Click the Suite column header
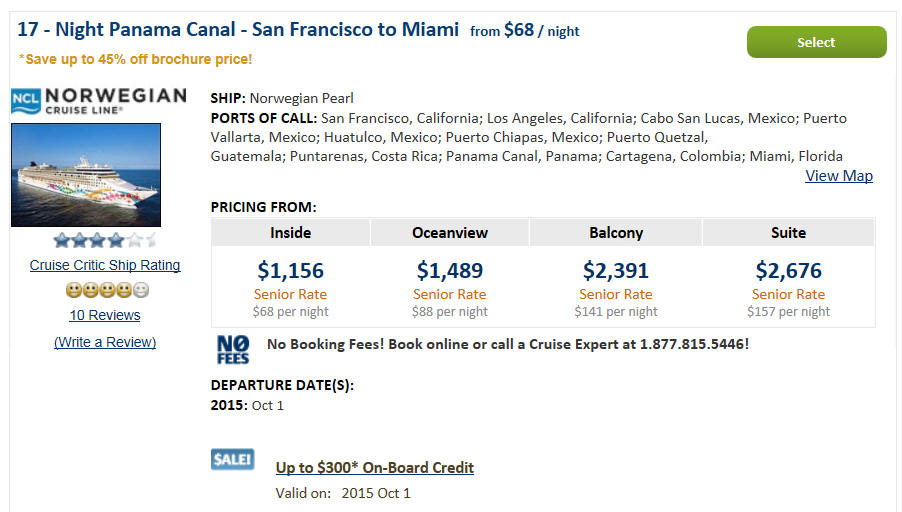The image size is (902, 512). pyautogui.click(x=789, y=233)
